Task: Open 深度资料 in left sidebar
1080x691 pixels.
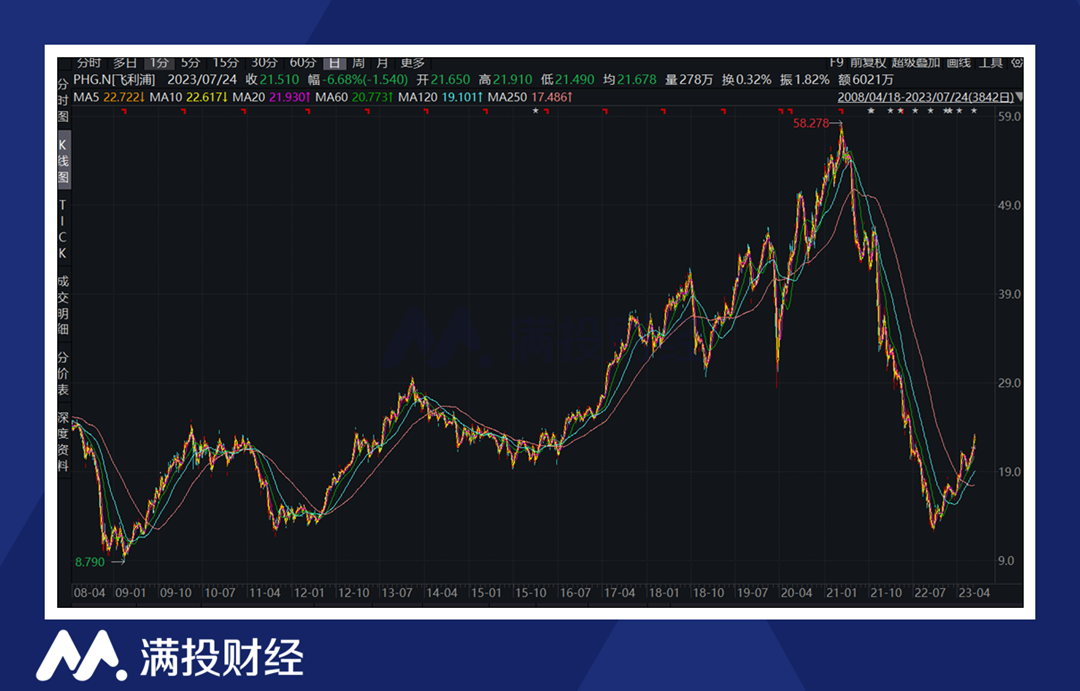Action: 62,435
